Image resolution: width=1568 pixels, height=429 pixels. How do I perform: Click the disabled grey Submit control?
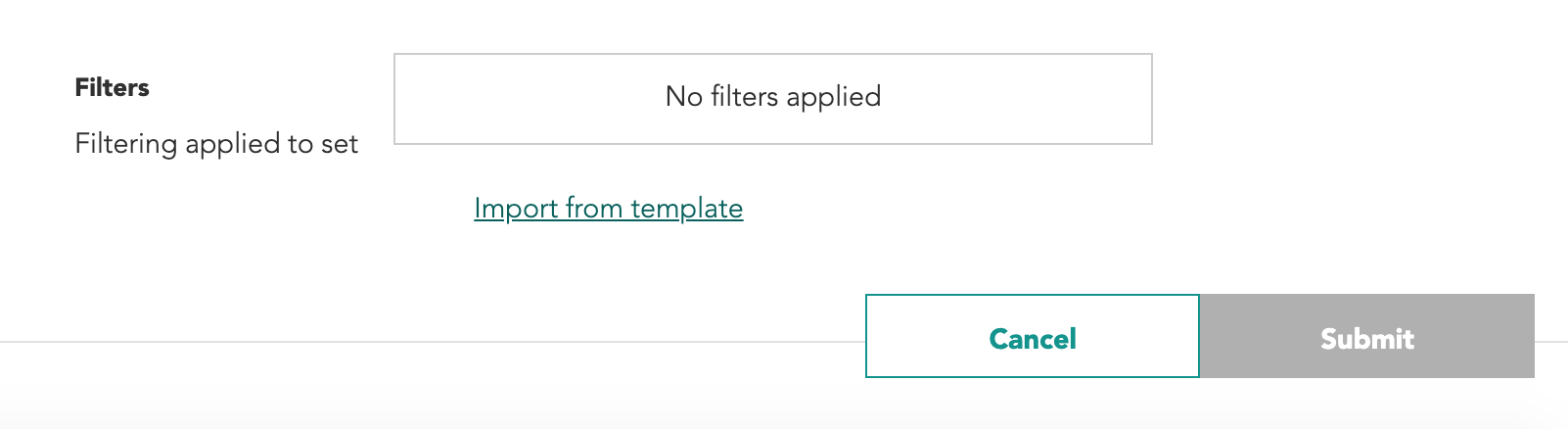click(x=1366, y=337)
